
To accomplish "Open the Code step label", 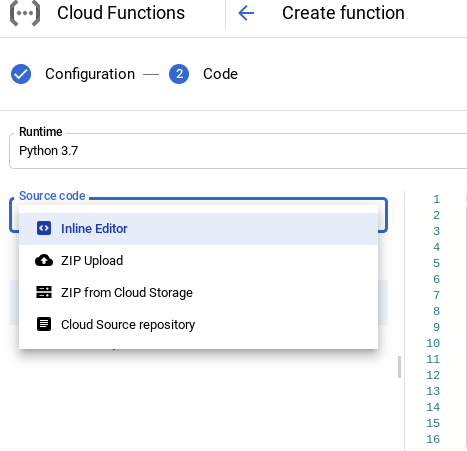I will coord(220,74).
